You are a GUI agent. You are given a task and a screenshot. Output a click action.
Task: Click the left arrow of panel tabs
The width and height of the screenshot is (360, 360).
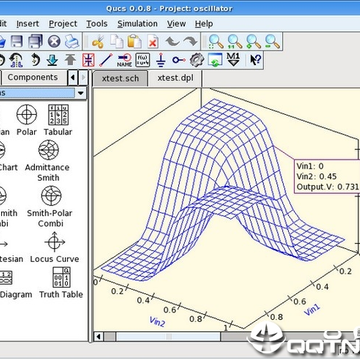point(73,78)
